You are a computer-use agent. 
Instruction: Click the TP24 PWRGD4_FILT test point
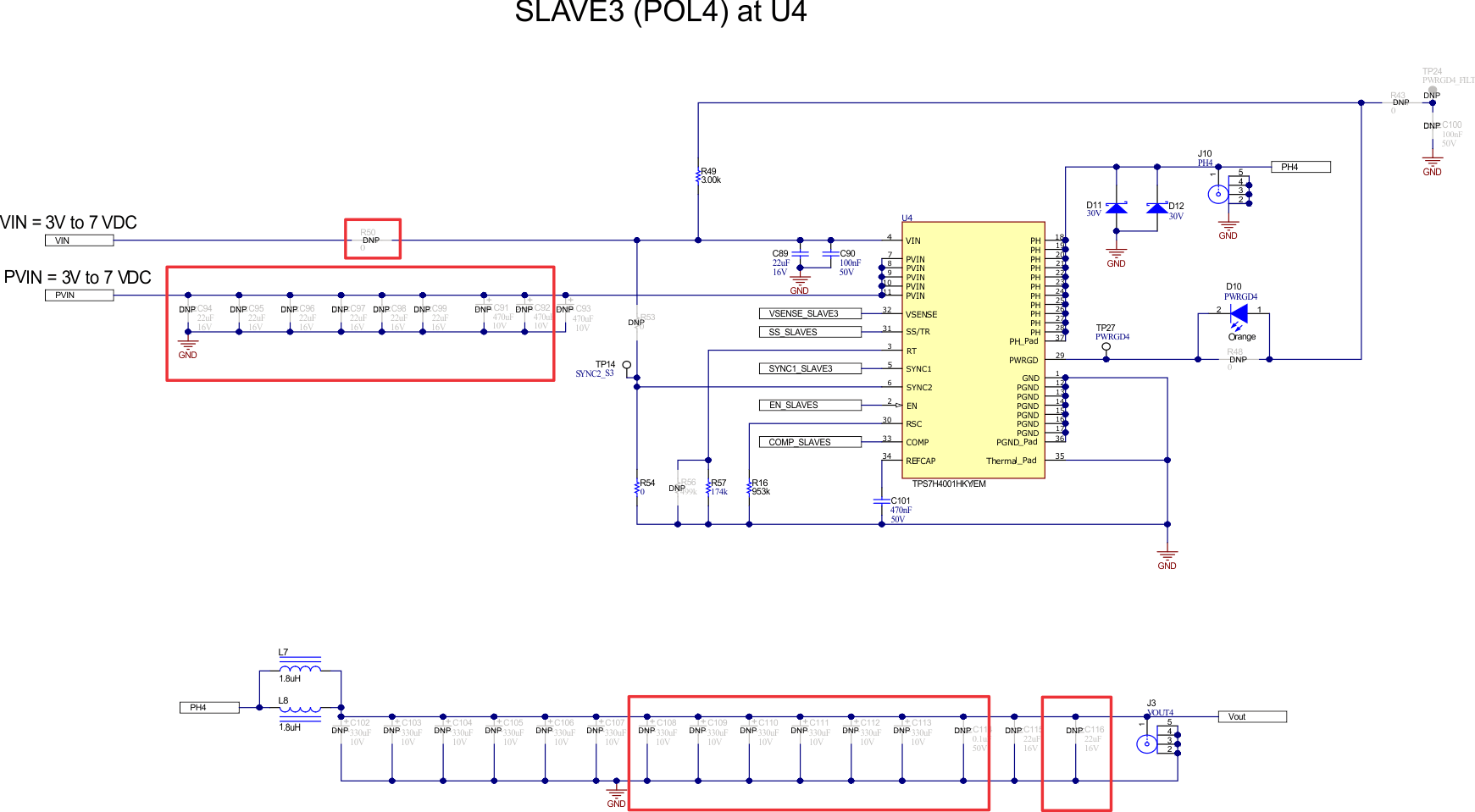(x=1432, y=92)
